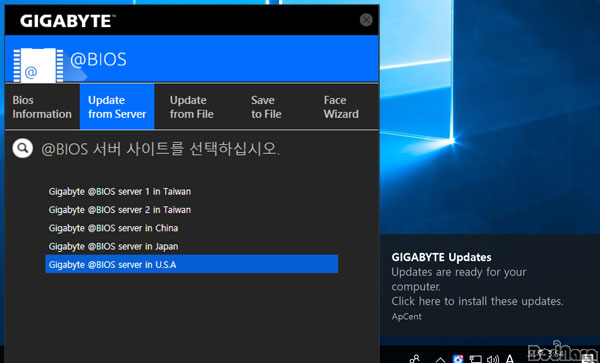Open the GIGABYTE update gear tray icon
This screenshot has width=600, height=363.
pyautogui.click(x=458, y=359)
